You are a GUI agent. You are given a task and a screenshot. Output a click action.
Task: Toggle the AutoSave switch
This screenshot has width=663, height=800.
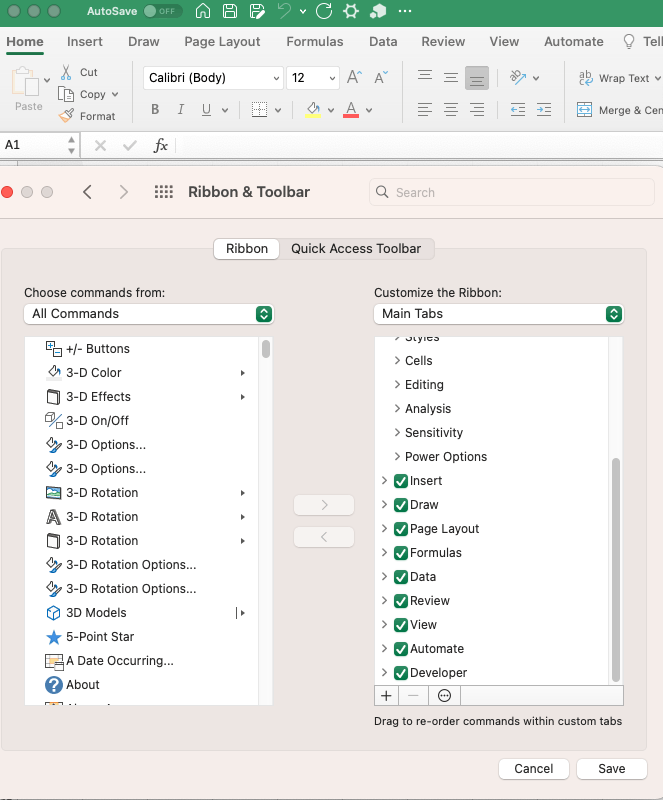point(162,11)
